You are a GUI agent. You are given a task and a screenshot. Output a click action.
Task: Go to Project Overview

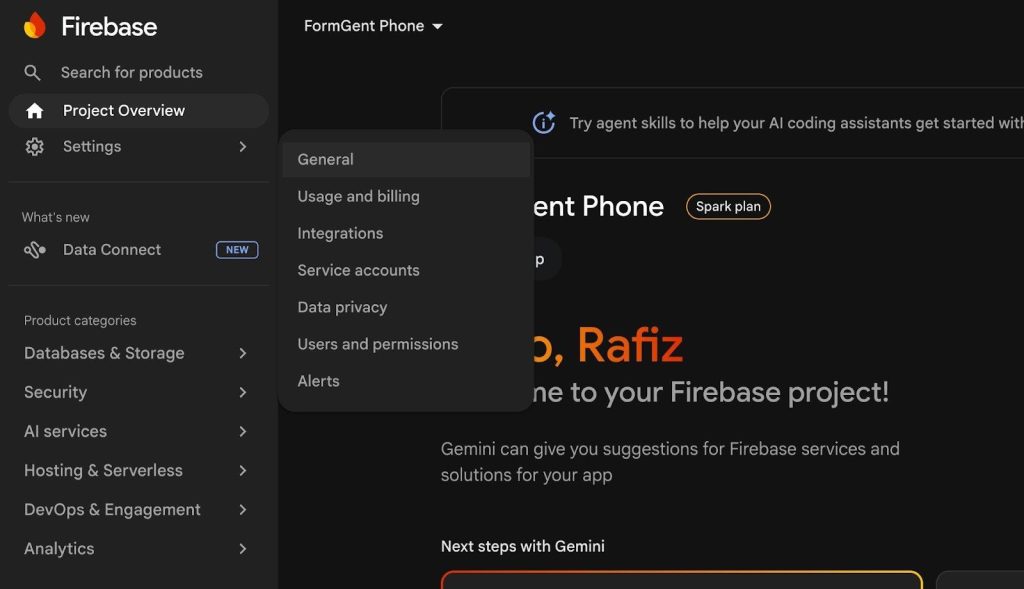138,111
